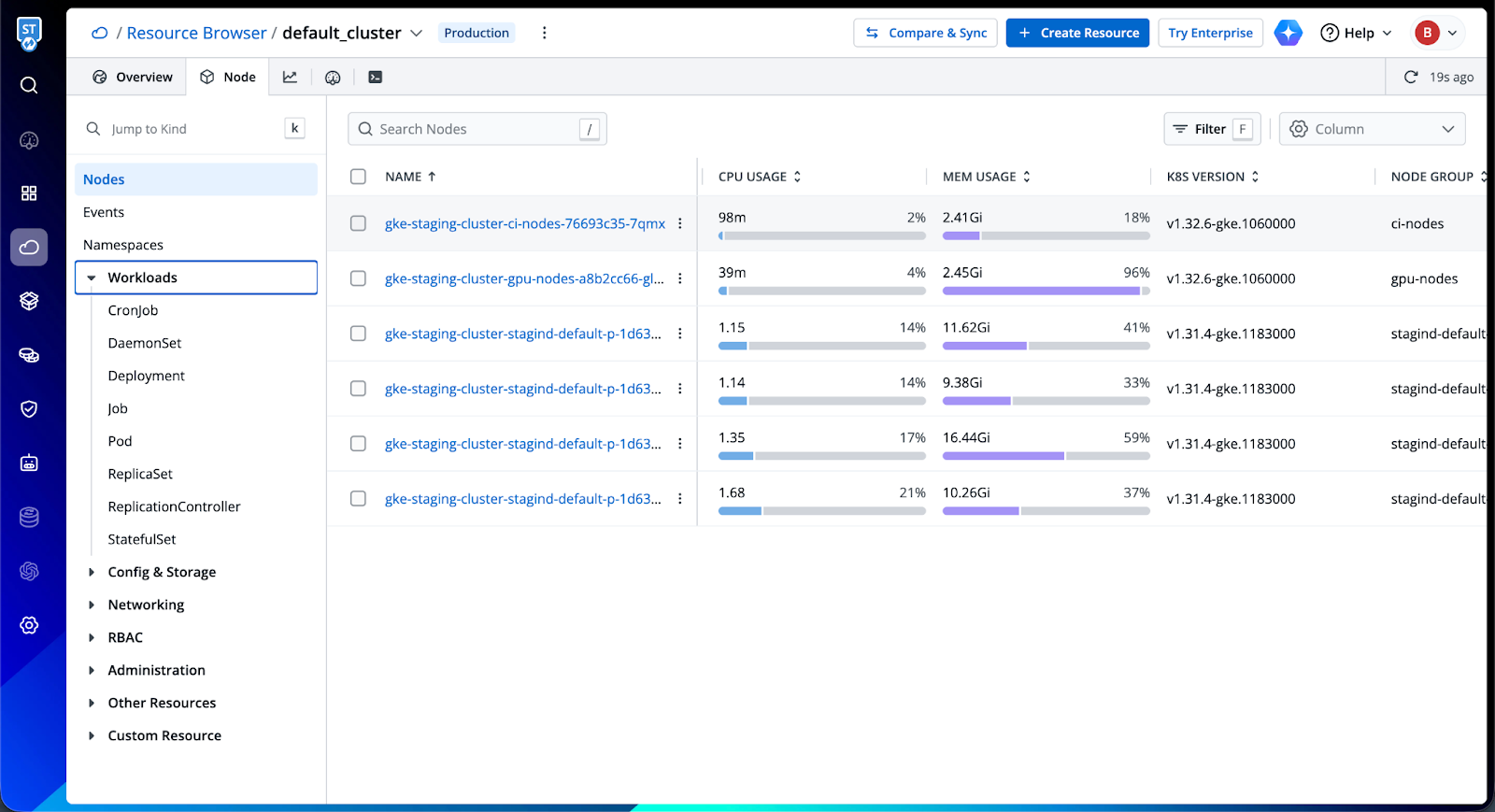Click the refresh icon beside 19s ago

tap(1411, 78)
